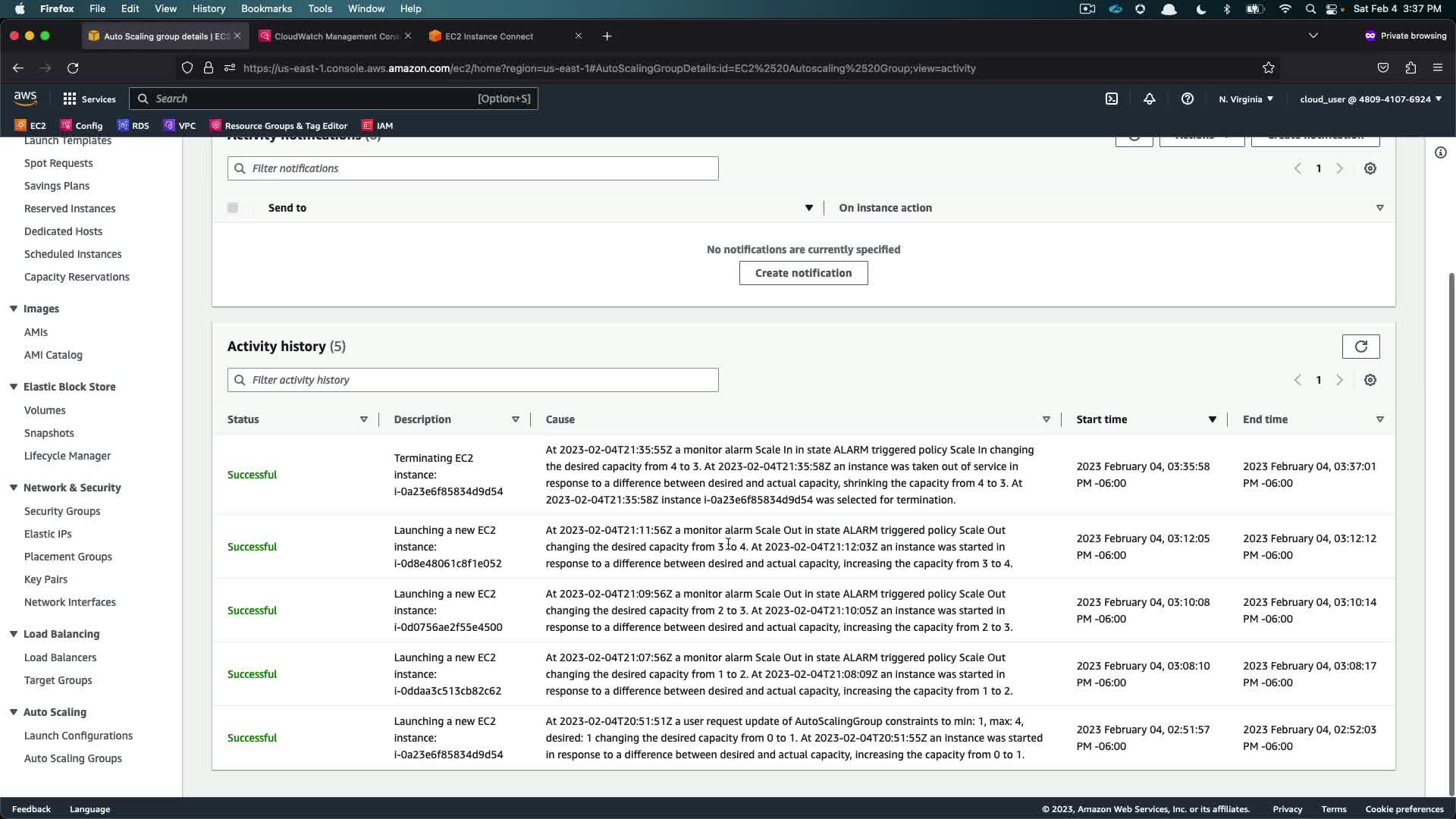Image resolution: width=1456 pixels, height=819 pixels.
Task: Sort by the Start time column arrow
Action: pos(1212,419)
